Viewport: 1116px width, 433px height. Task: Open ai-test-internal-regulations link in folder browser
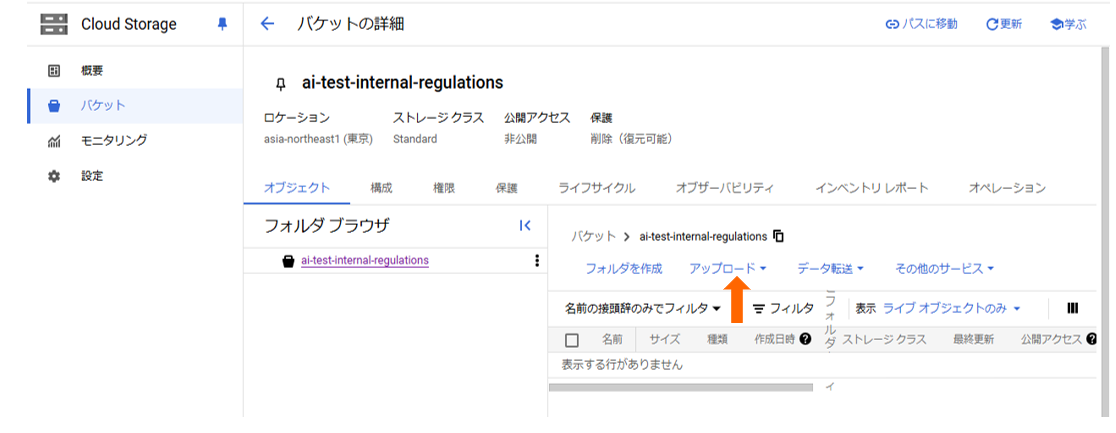coord(365,261)
